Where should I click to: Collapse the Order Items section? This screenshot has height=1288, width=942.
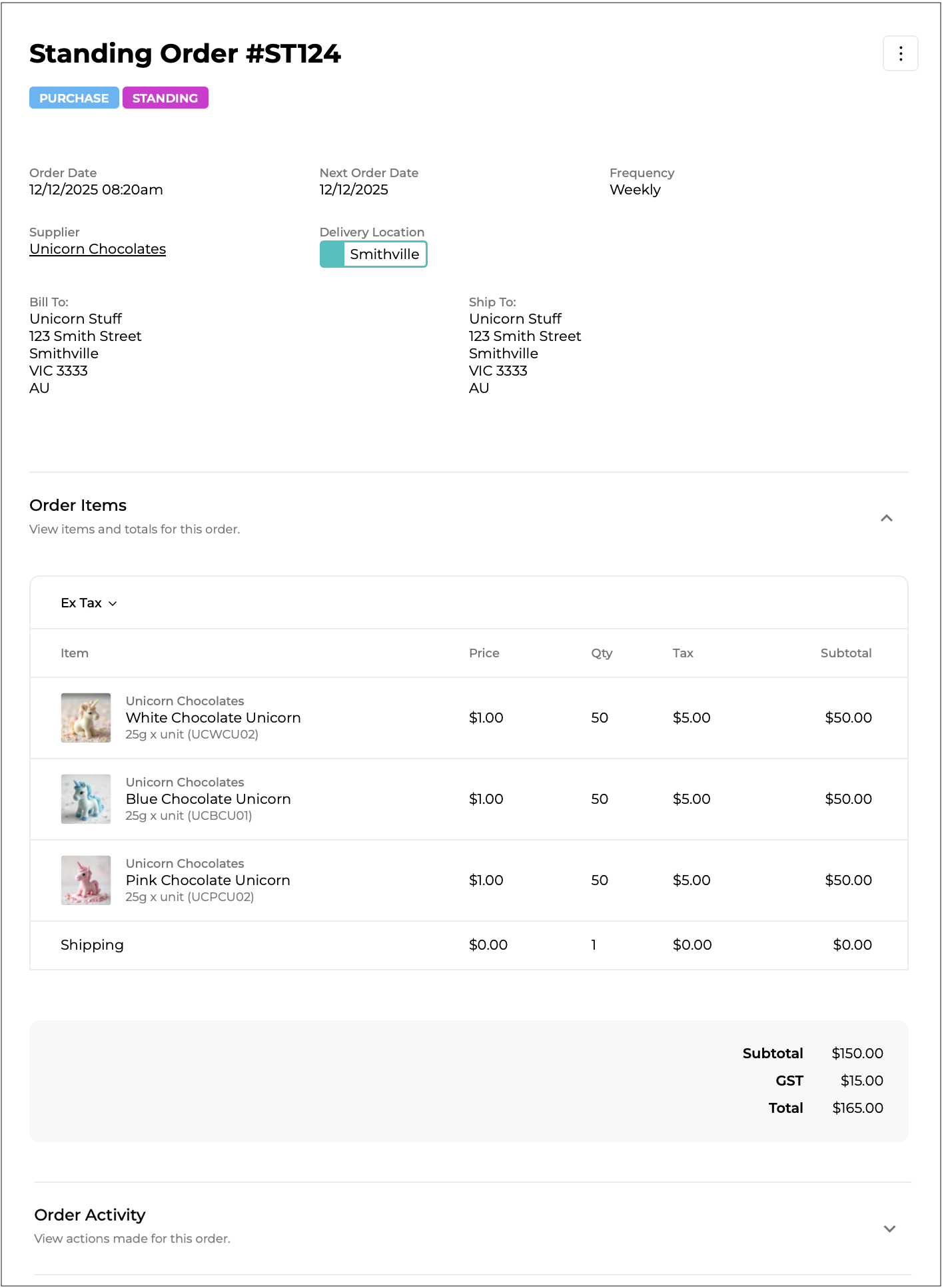coord(886,518)
